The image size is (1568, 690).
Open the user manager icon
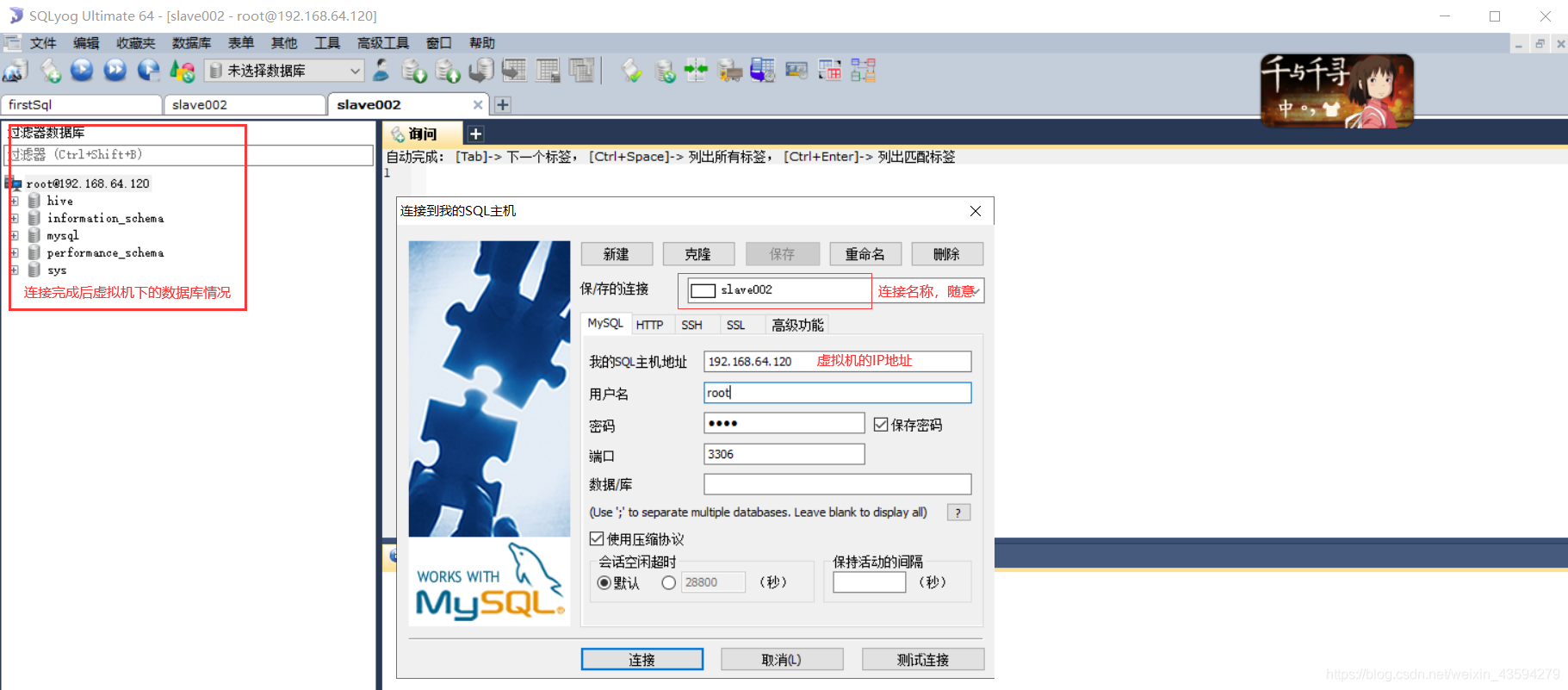pos(381,71)
